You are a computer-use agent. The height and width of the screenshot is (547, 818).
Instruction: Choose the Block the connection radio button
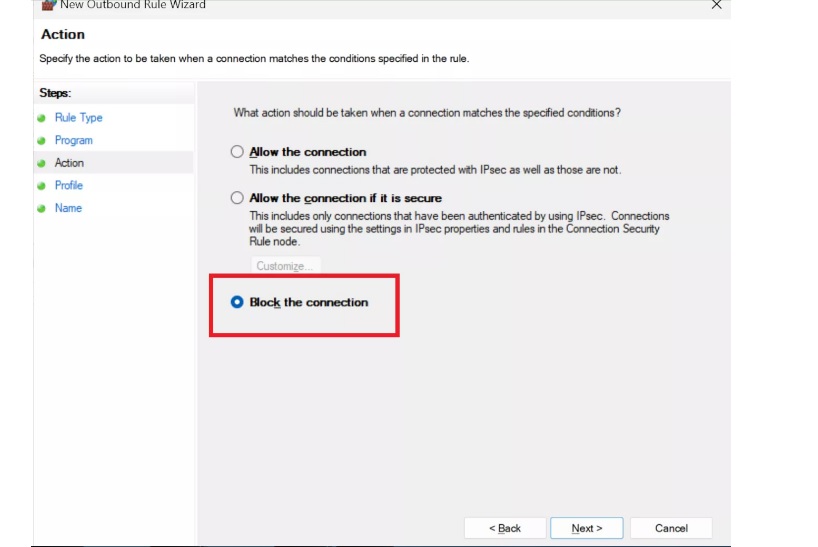pyautogui.click(x=237, y=302)
